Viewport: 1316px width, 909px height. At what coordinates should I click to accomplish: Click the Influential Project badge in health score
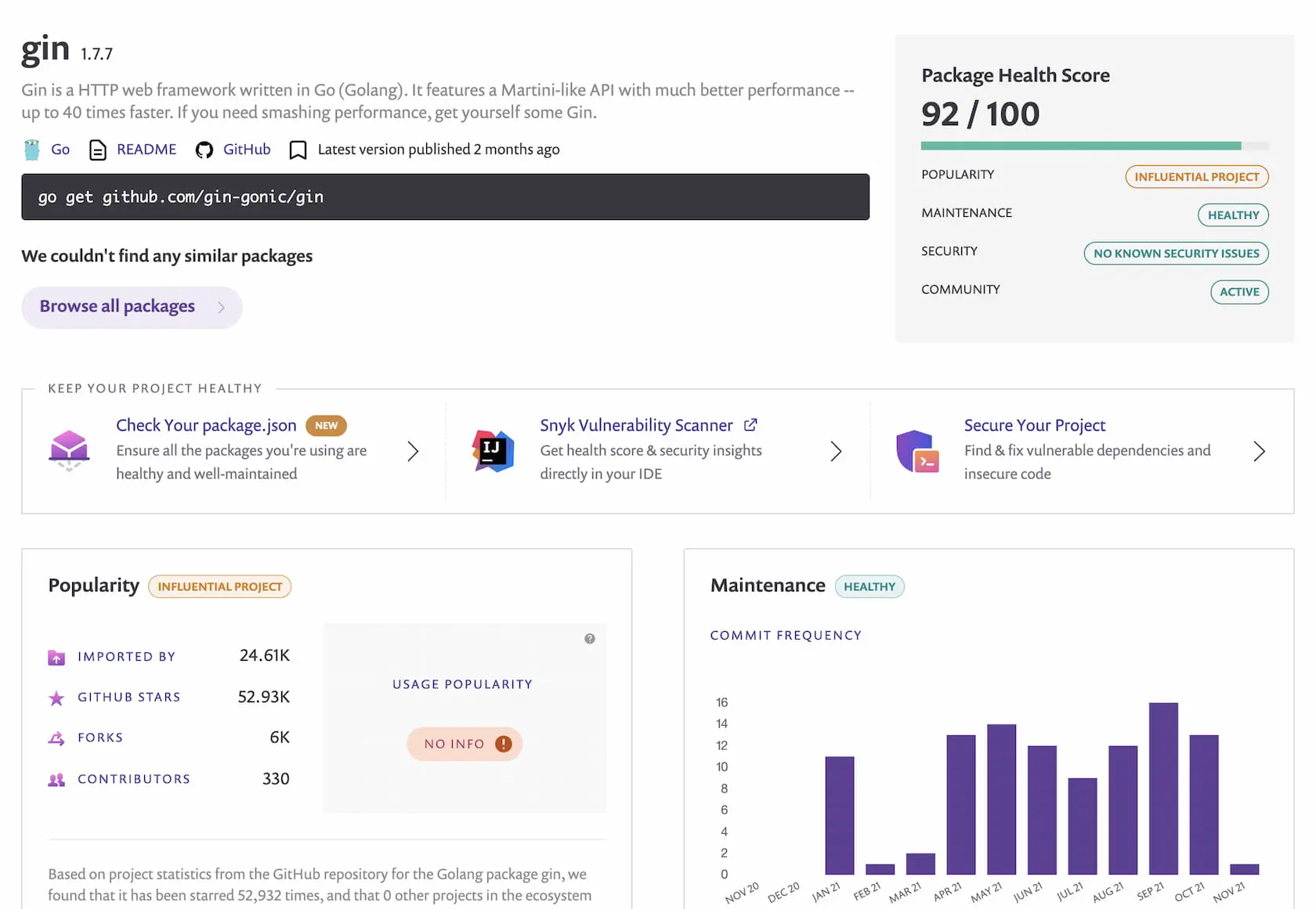pos(1197,177)
